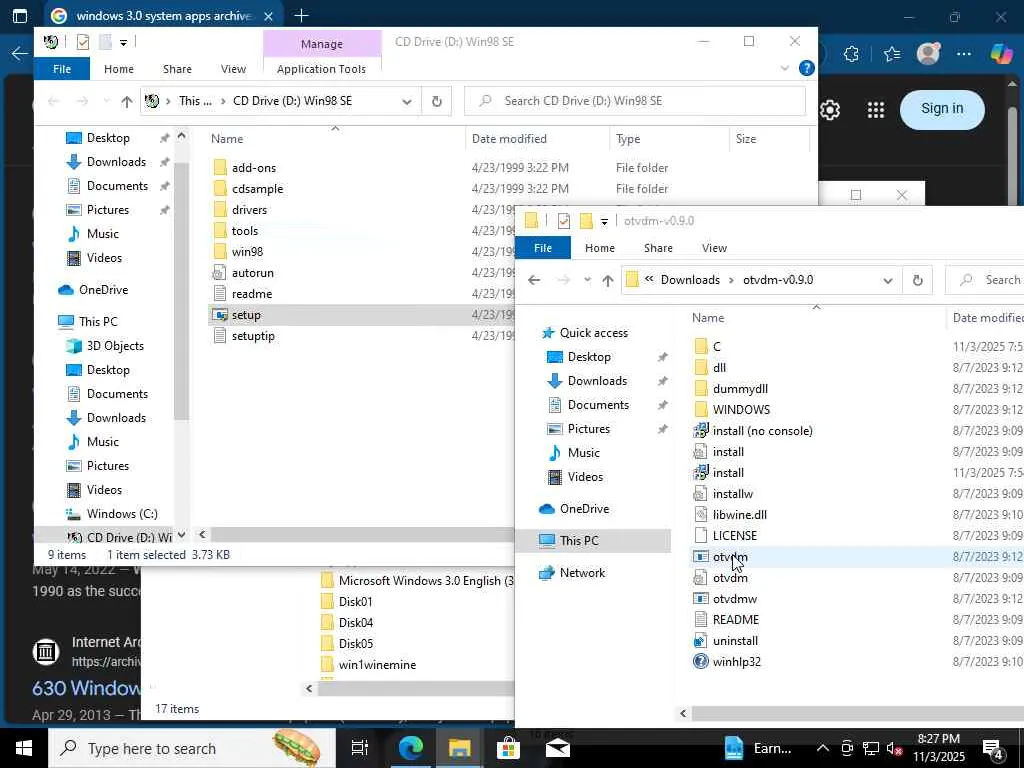This screenshot has width=1024, height=768.
Task: Open Google apps grid in browser
Action: pyautogui.click(x=875, y=110)
